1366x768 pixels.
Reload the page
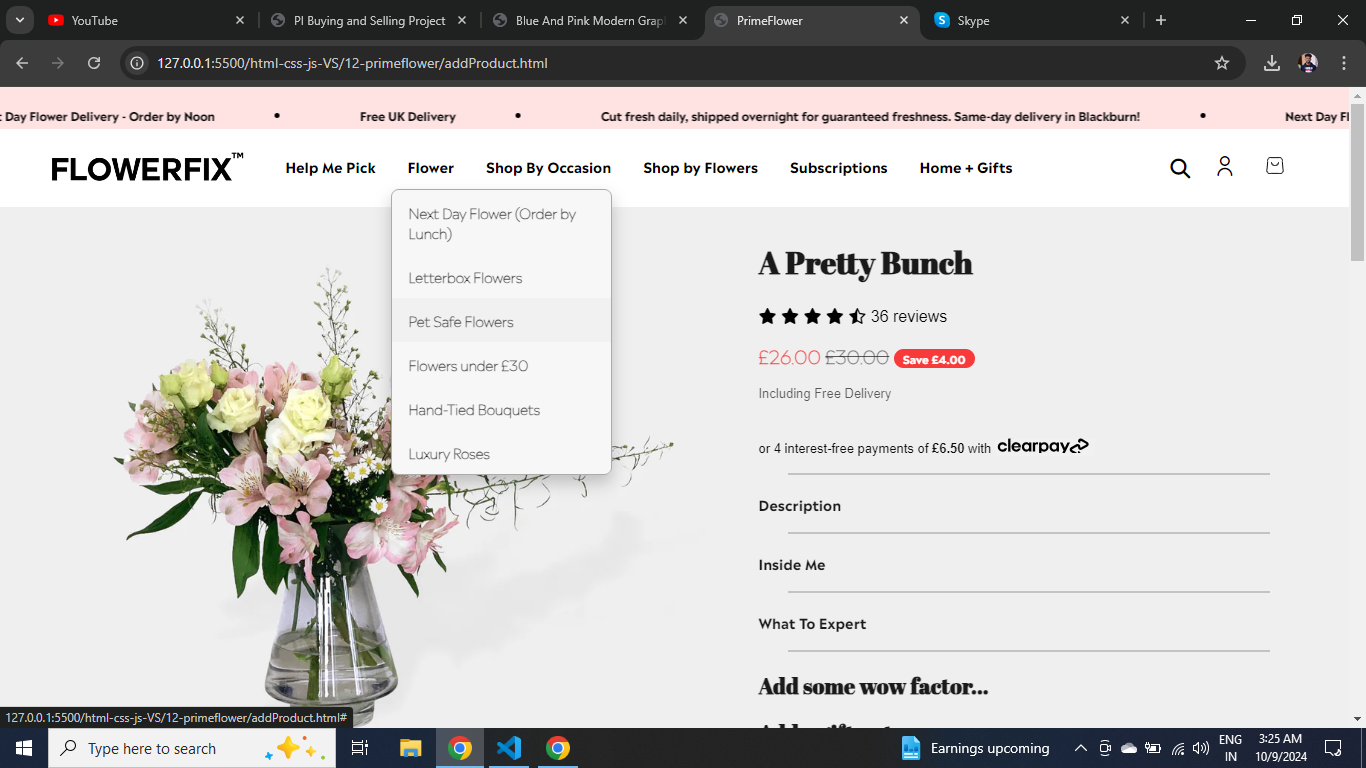point(94,63)
